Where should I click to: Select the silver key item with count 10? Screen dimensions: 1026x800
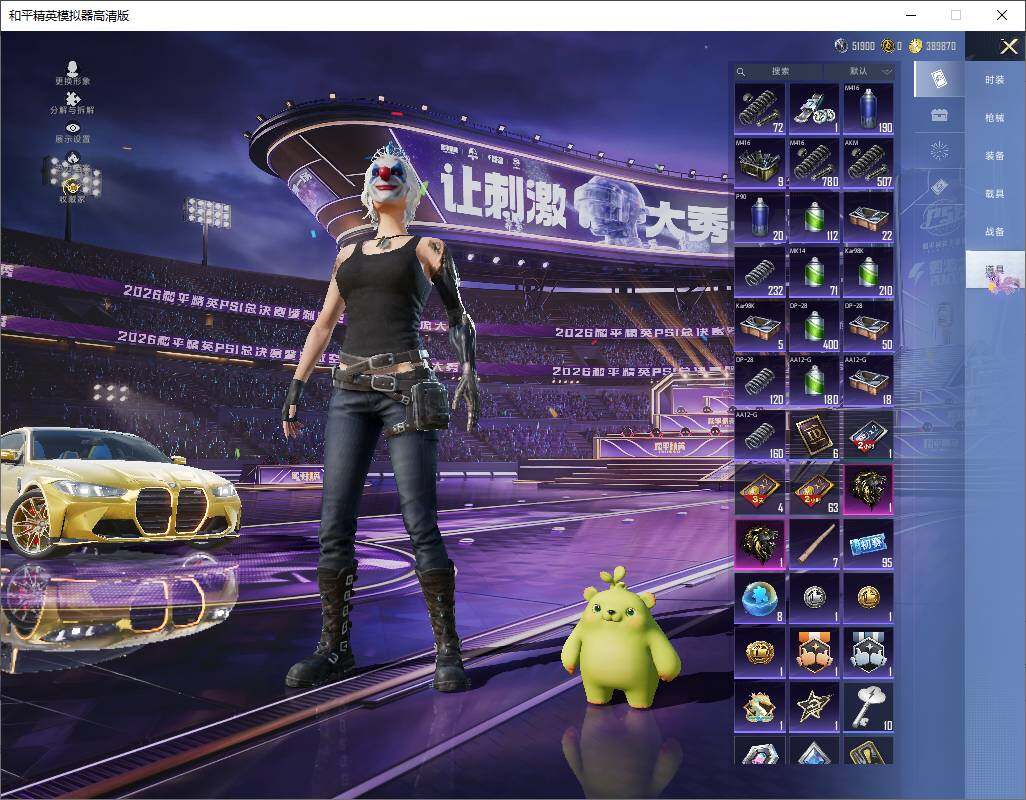[x=868, y=707]
